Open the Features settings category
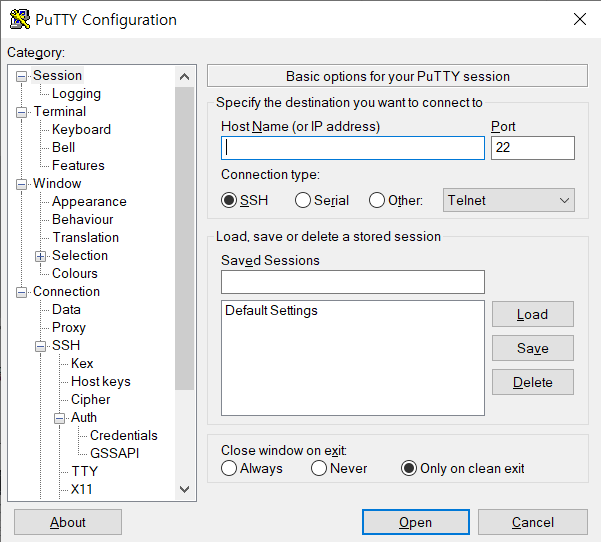 [78, 166]
